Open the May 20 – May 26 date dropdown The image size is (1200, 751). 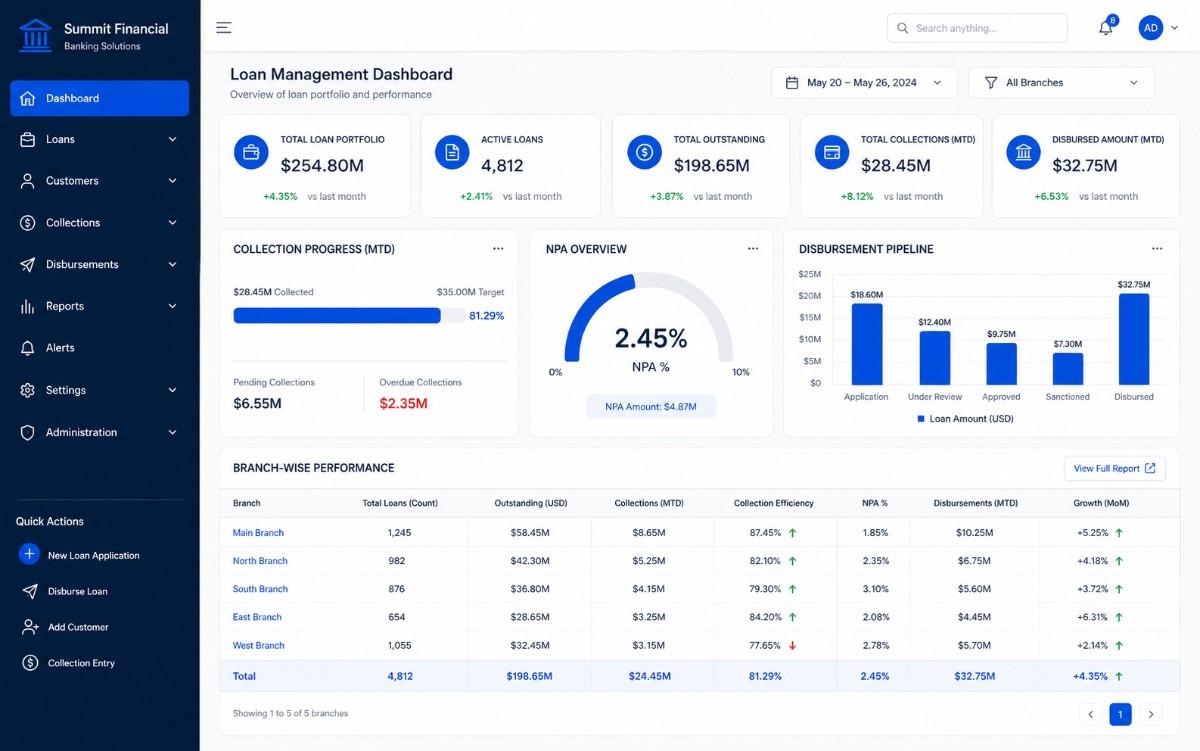(864, 83)
